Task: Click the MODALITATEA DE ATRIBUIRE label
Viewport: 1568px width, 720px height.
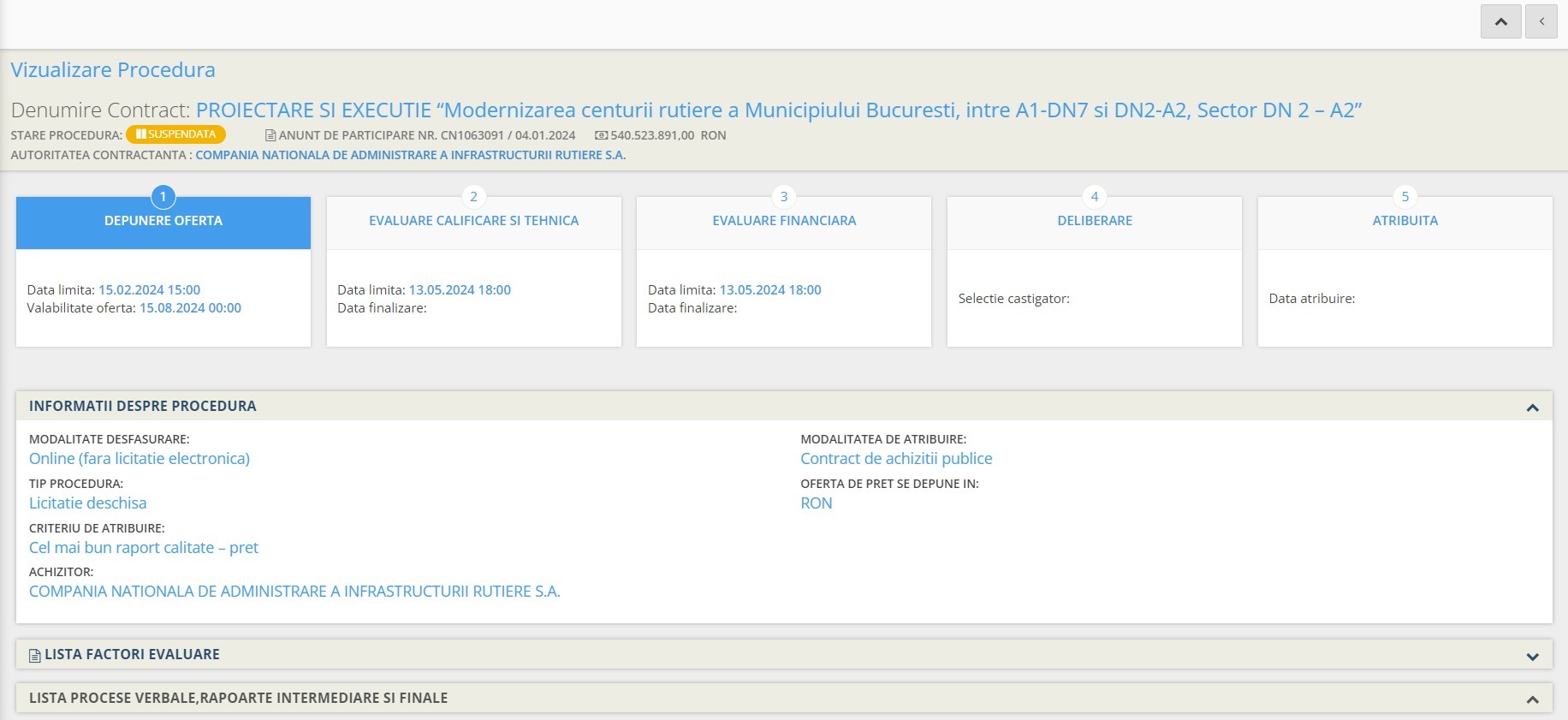Action: click(x=883, y=439)
